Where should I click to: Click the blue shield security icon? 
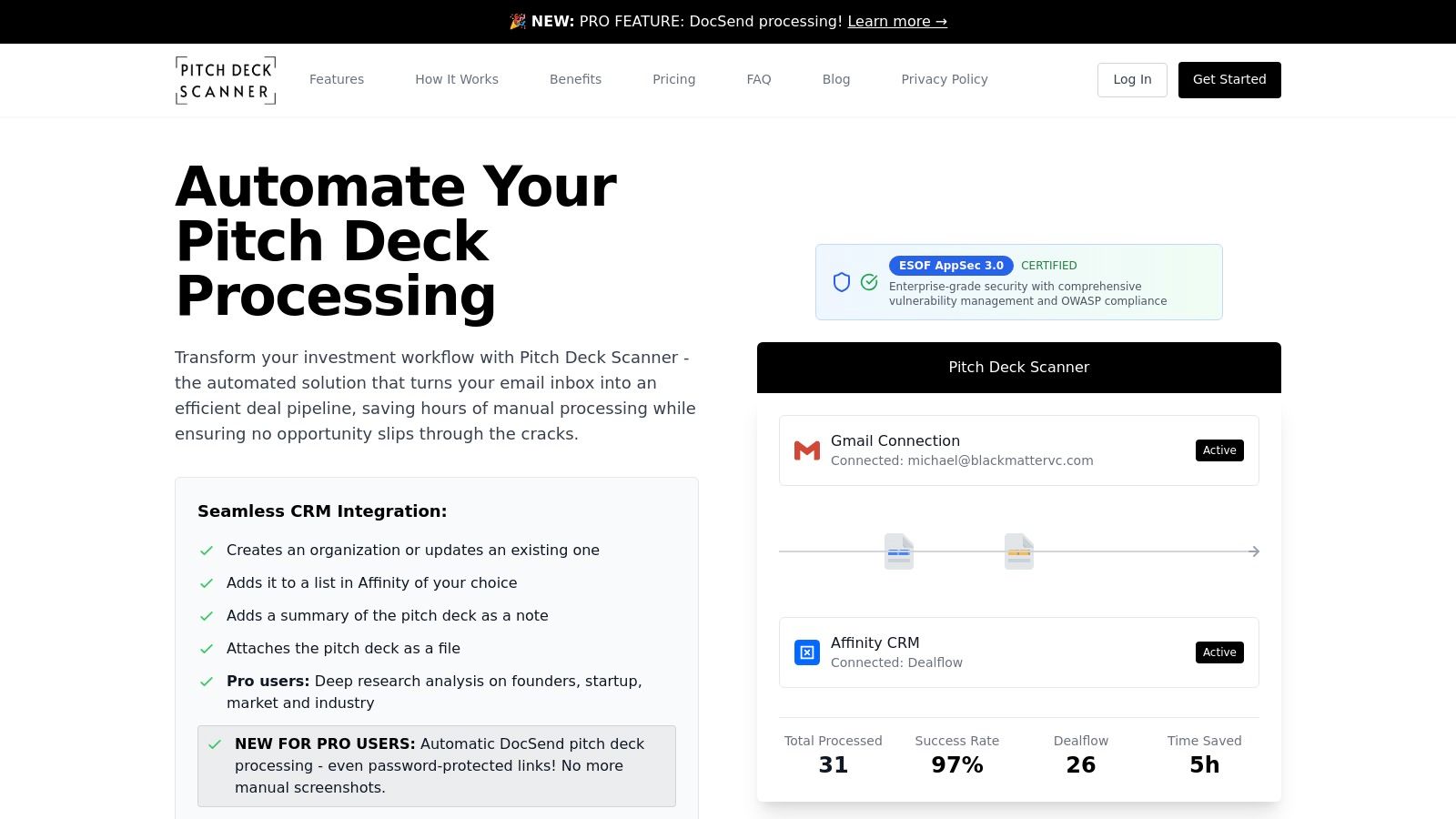point(842,282)
